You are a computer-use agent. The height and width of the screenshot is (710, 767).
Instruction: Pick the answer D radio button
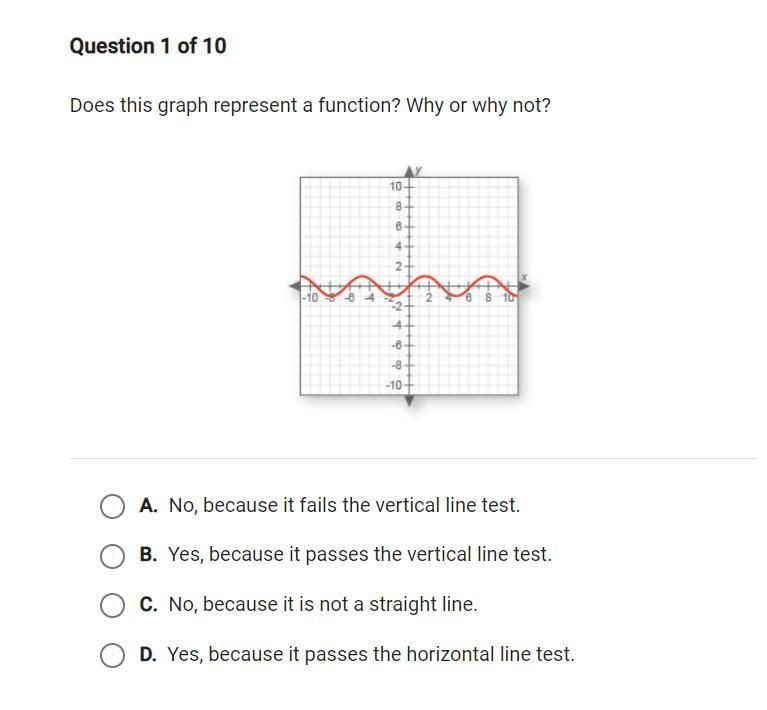[x=113, y=655]
